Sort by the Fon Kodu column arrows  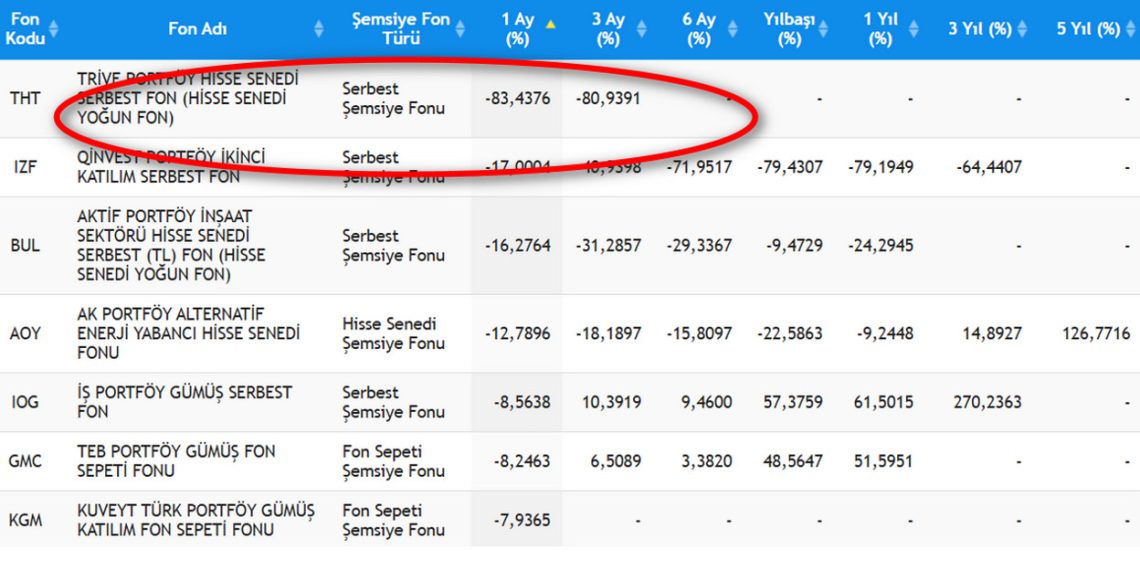coord(53,29)
